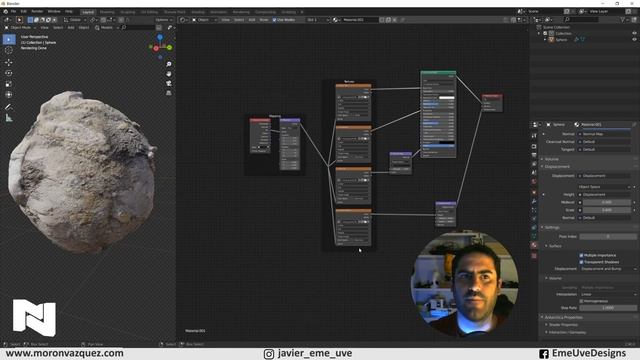Click the zoom magnifier viewport gizmo
This screenshot has height=360, width=640.
[169, 64]
